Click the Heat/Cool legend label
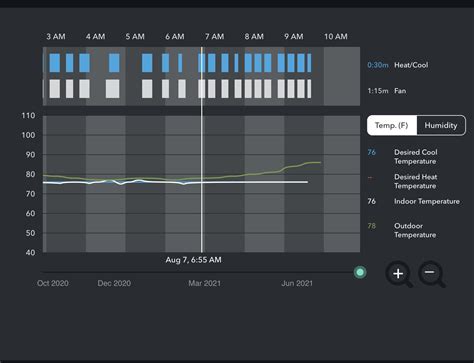Viewport: 474px width, 363px height. [x=411, y=65]
